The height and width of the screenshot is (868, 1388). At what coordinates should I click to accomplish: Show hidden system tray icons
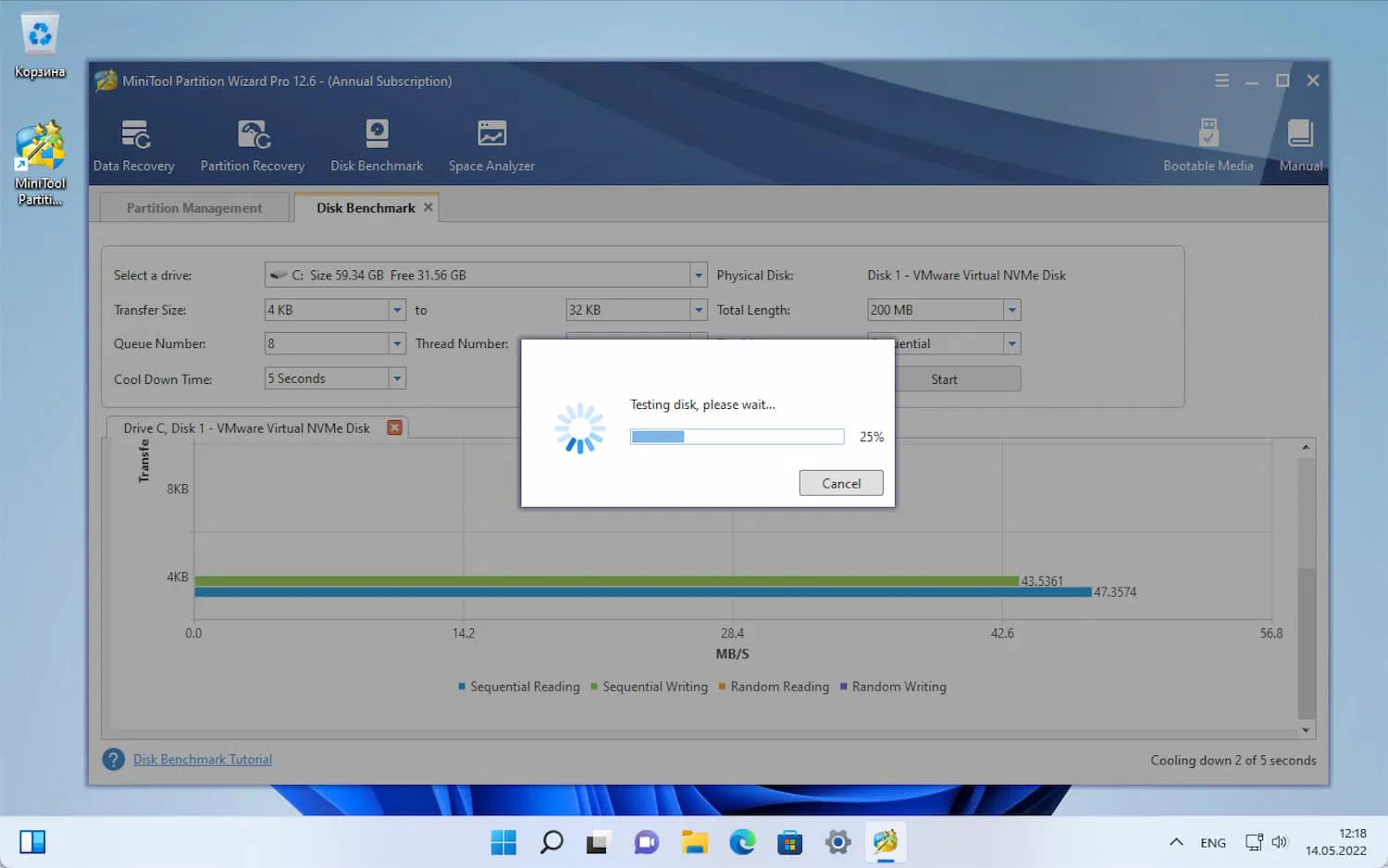click(x=1176, y=842)
